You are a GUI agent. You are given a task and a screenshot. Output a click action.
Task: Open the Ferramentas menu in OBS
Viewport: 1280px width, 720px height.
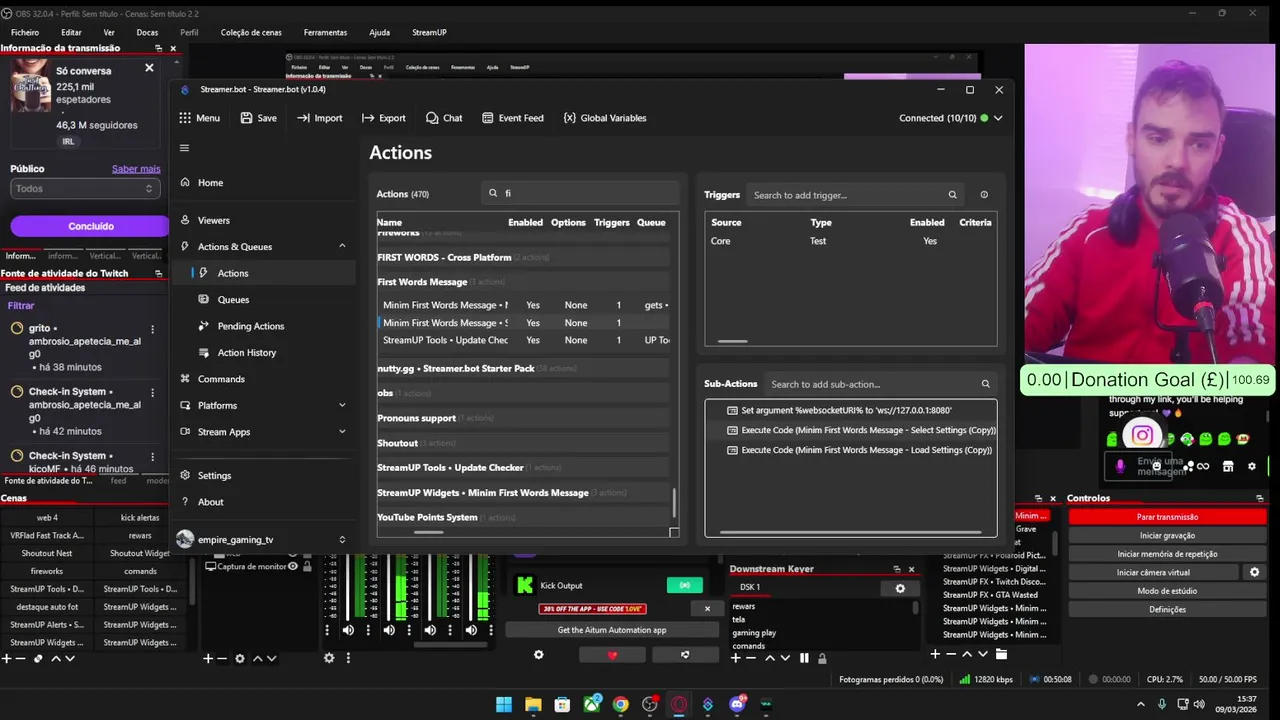coord(325,32)
